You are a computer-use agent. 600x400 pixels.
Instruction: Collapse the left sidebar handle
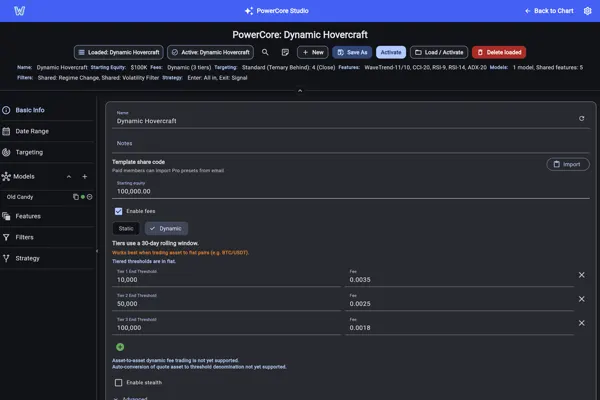pos(97,251)
